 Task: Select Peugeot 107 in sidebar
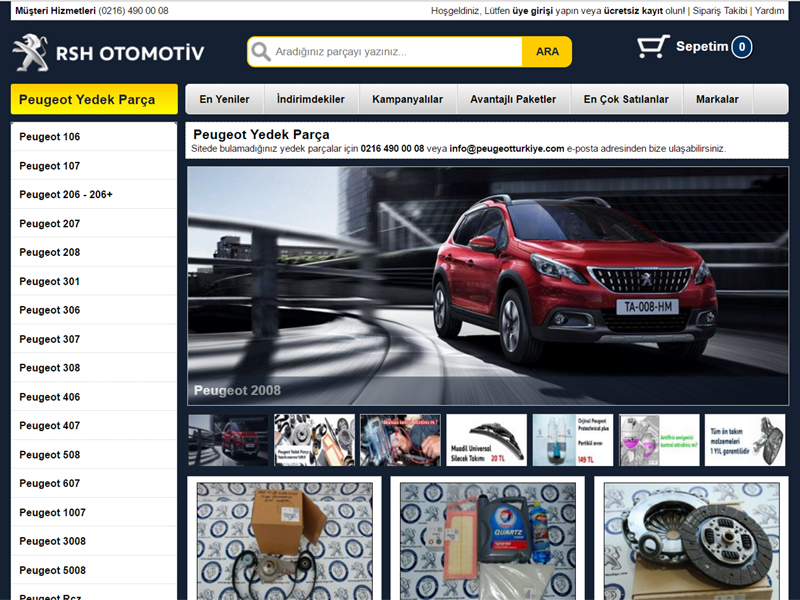coord(94,166)
